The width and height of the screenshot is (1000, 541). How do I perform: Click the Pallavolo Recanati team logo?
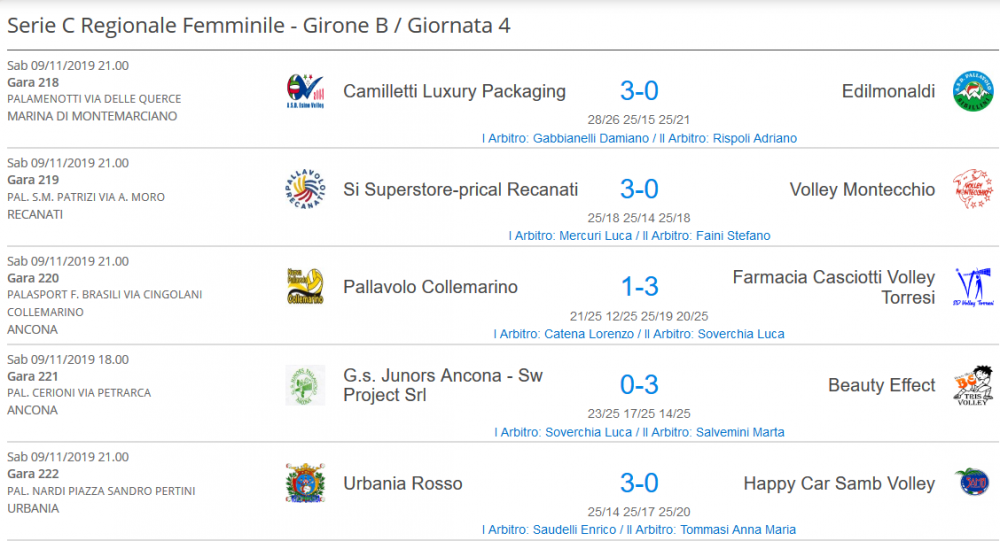pos(305,190)
